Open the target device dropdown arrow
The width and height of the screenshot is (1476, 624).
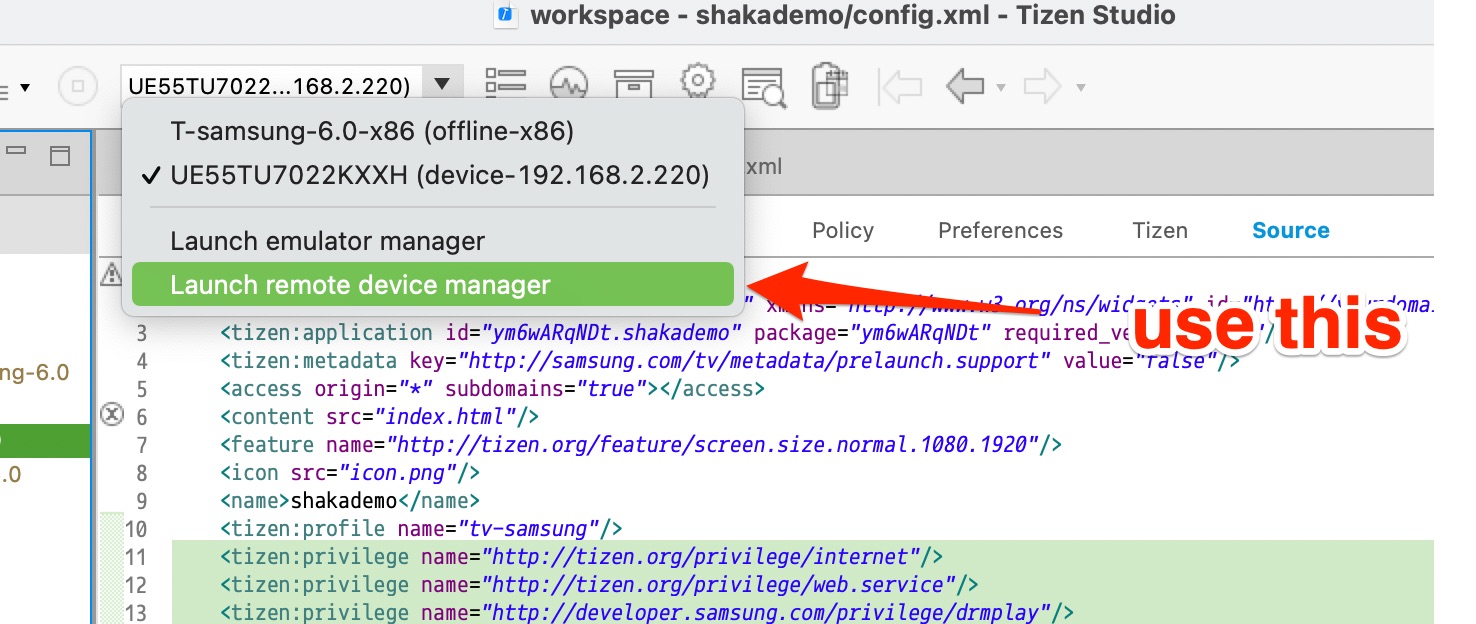pos(444,85)
